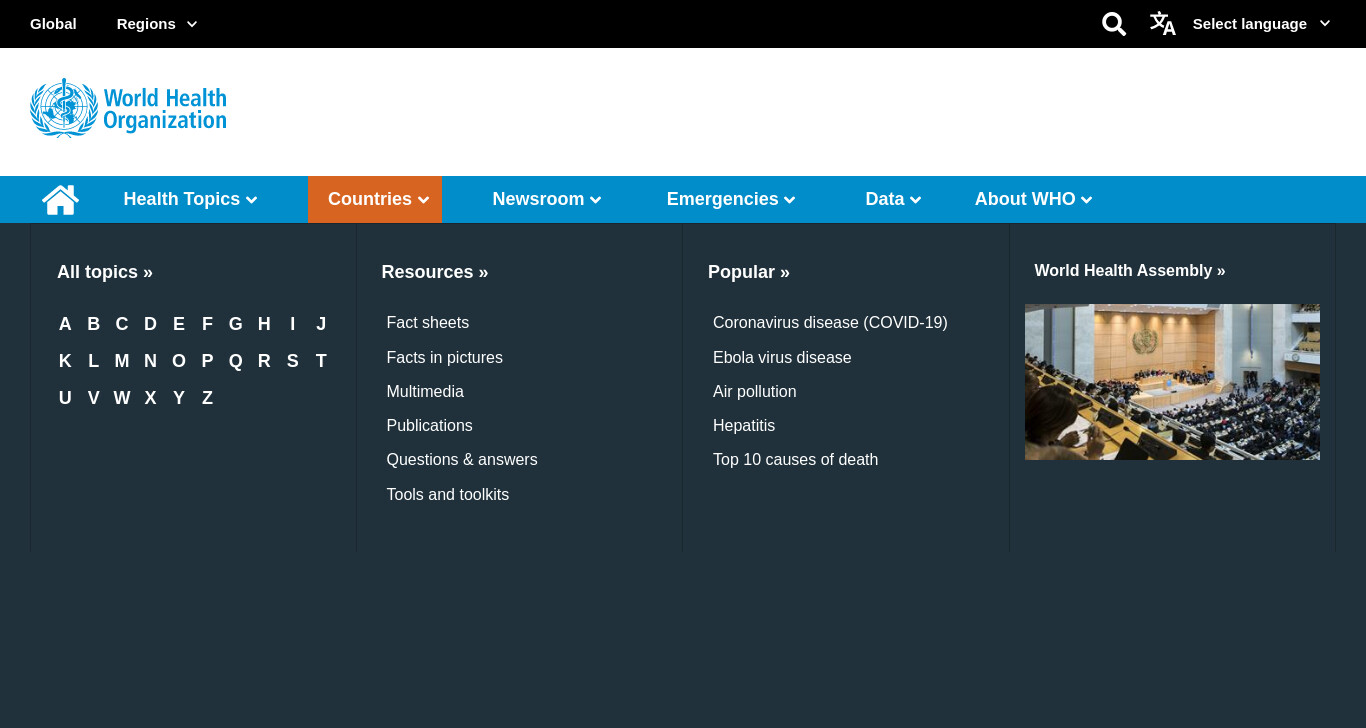Open Facts in pictures
Viewport: 1366px width, 728px height.
445,358
